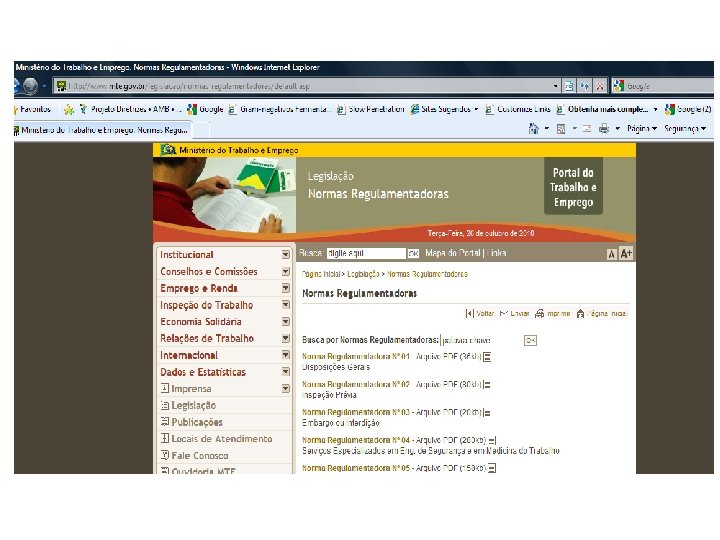This screenshot has height=540, width=720.
Task: Open the Página menu in command bar
Action: pyautogui.click(x=642, y=129)
